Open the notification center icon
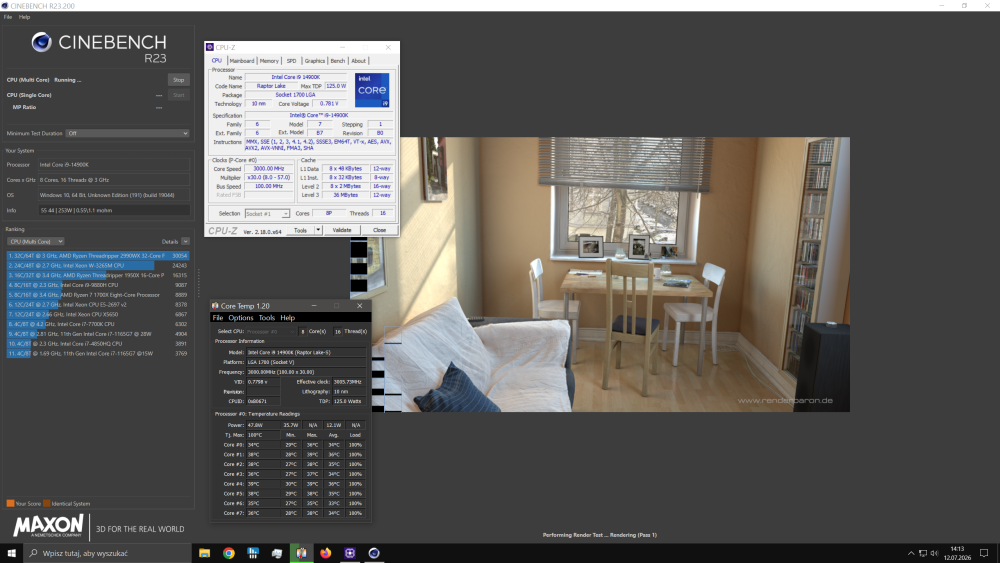1000x563 pixels. point(984,553)
